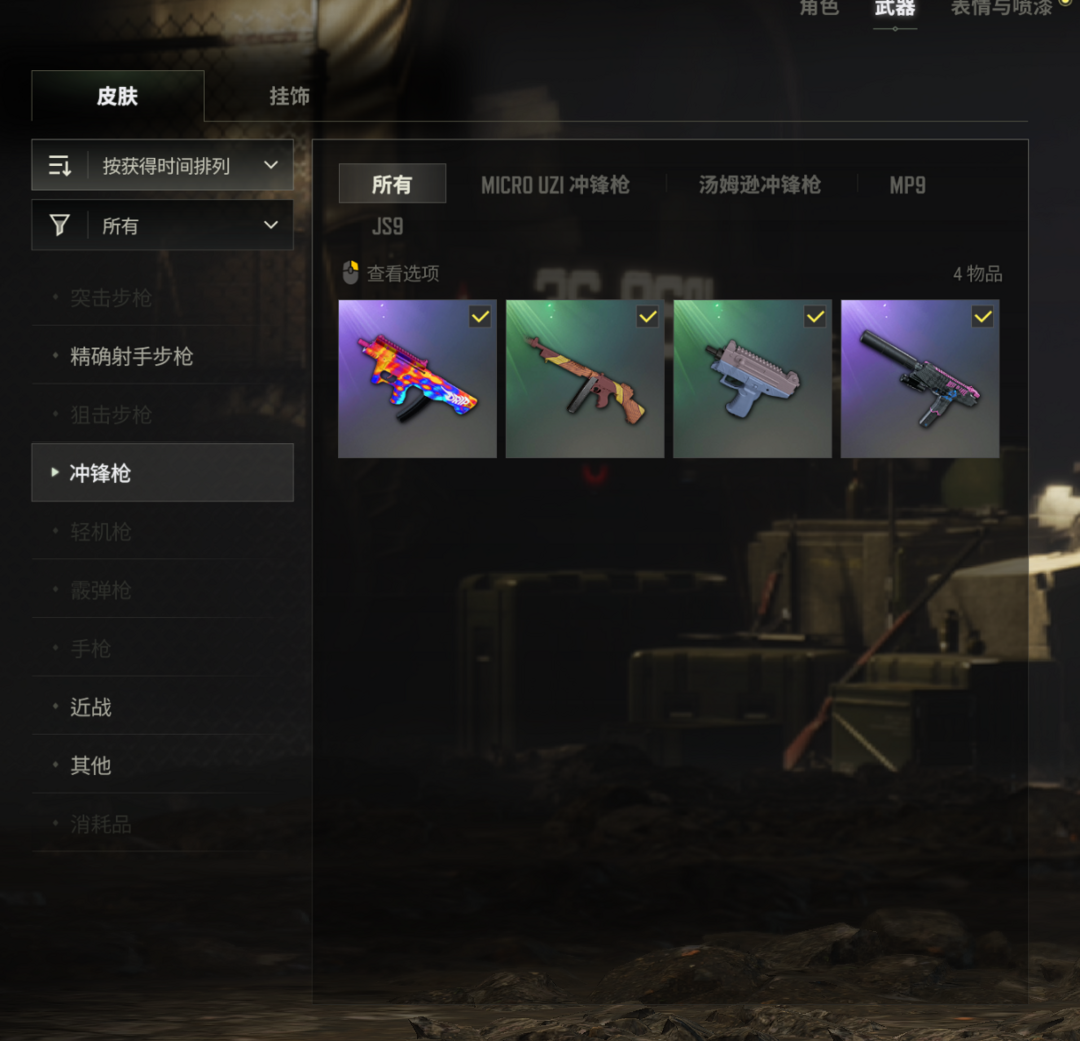Toggle checkmark on the colorful JS9 skin

click(480, 316)
